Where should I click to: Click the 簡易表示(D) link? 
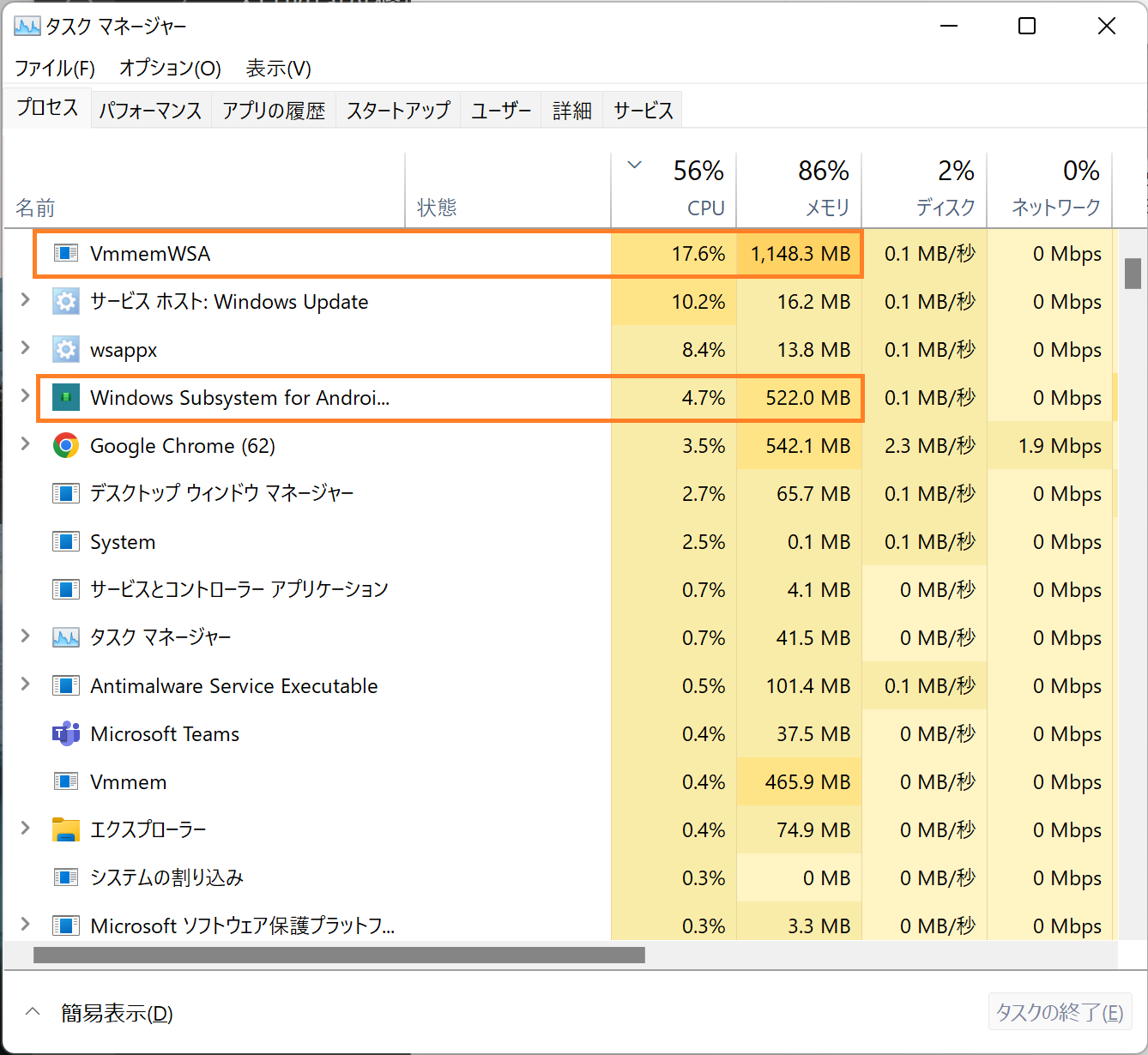(117, 1013)
